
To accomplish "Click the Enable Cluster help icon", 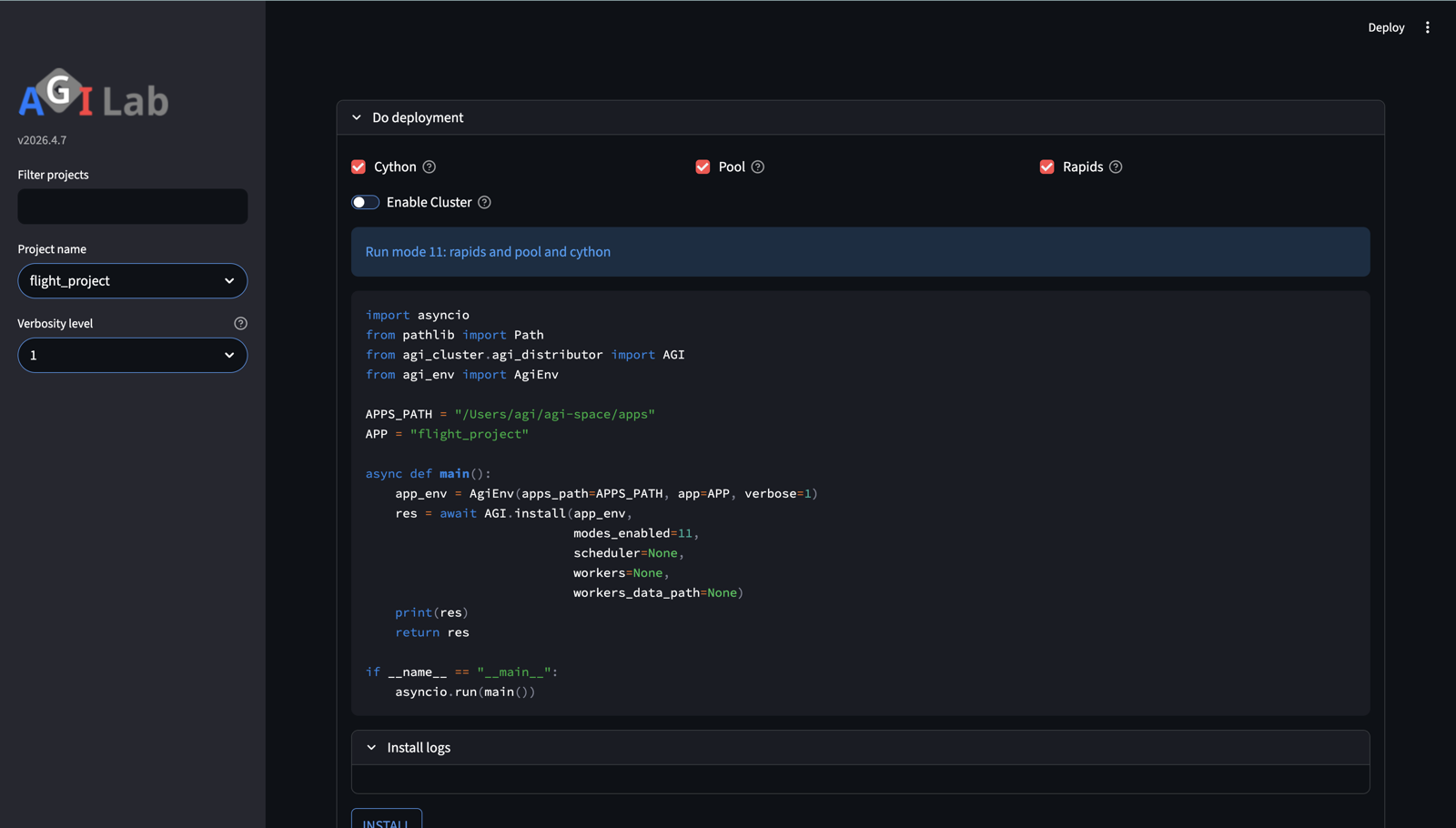I will pos(484,202).
